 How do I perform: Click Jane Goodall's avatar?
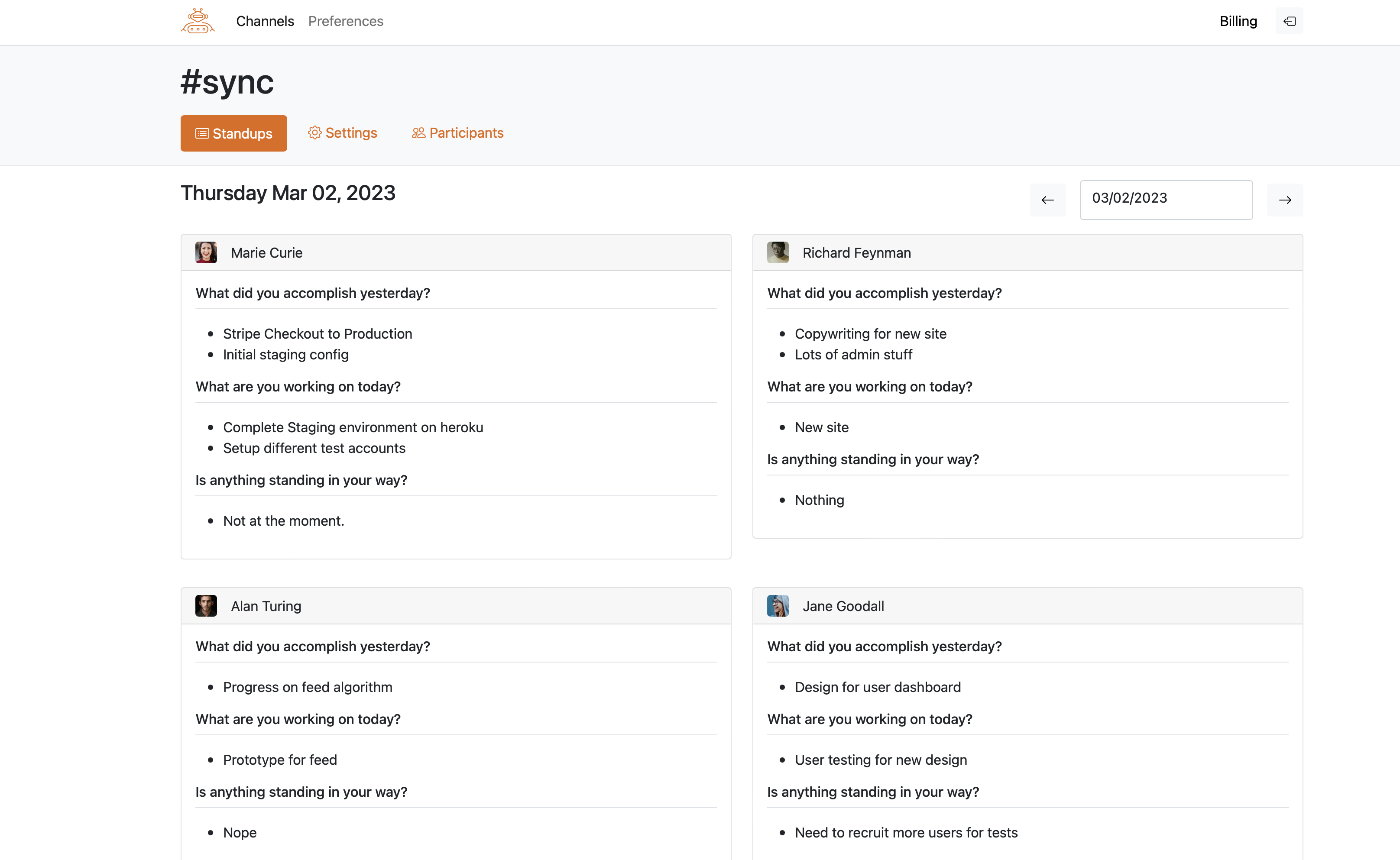click(x=778, y=606)
